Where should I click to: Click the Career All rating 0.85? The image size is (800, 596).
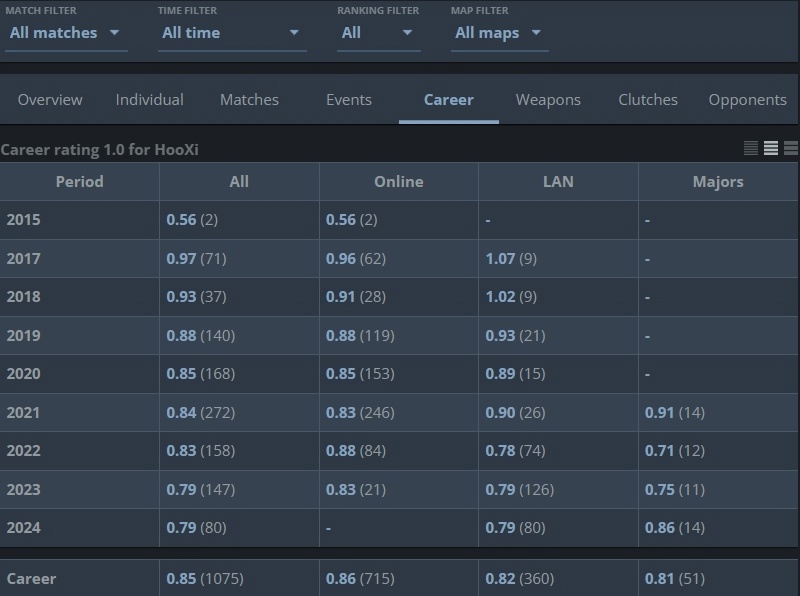coord(181,578)
